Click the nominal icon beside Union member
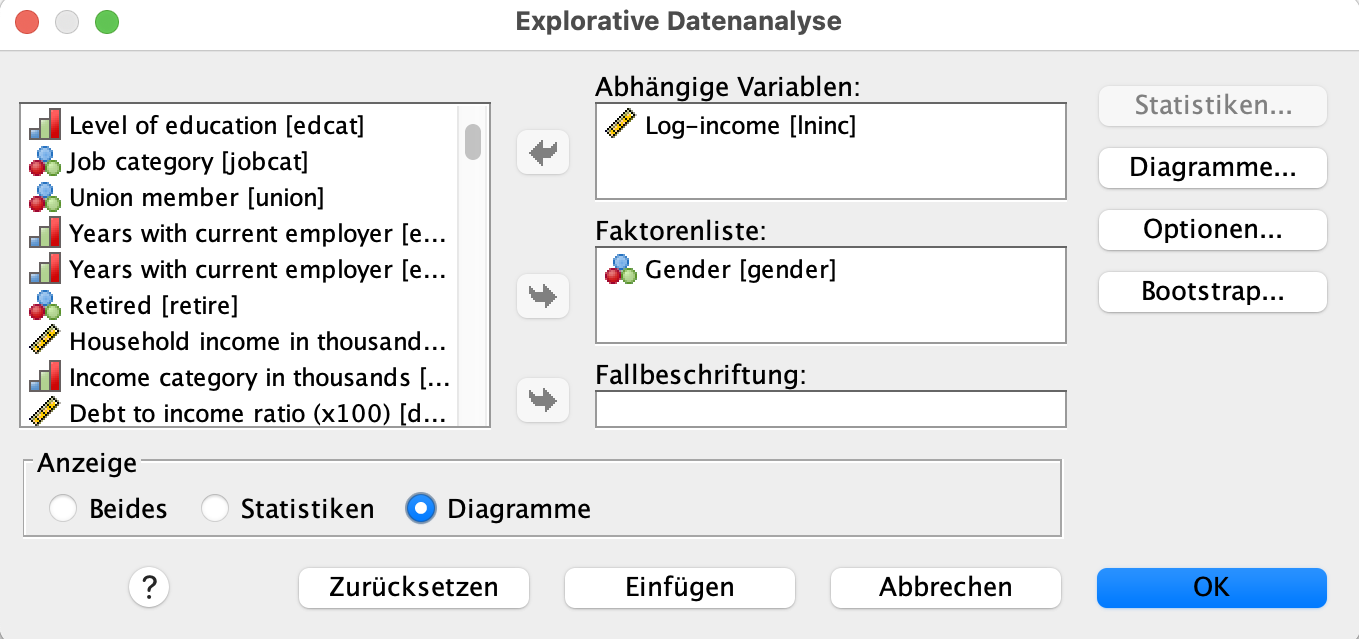This screenshot has width=1359, height=639. tap(45, 198)
